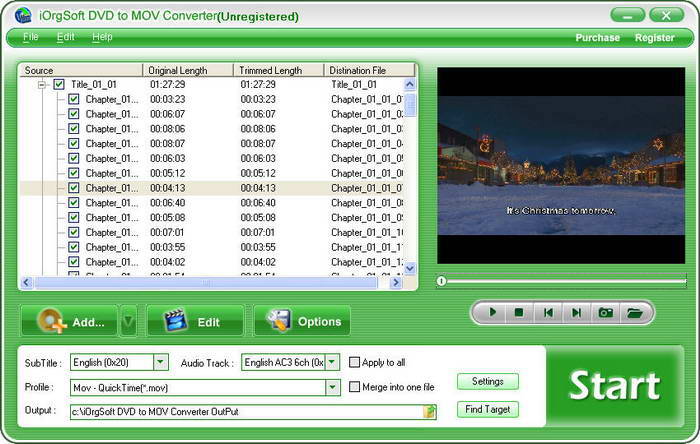Enable Merge into one file
The image size is (700, 444).
[354, 386]
